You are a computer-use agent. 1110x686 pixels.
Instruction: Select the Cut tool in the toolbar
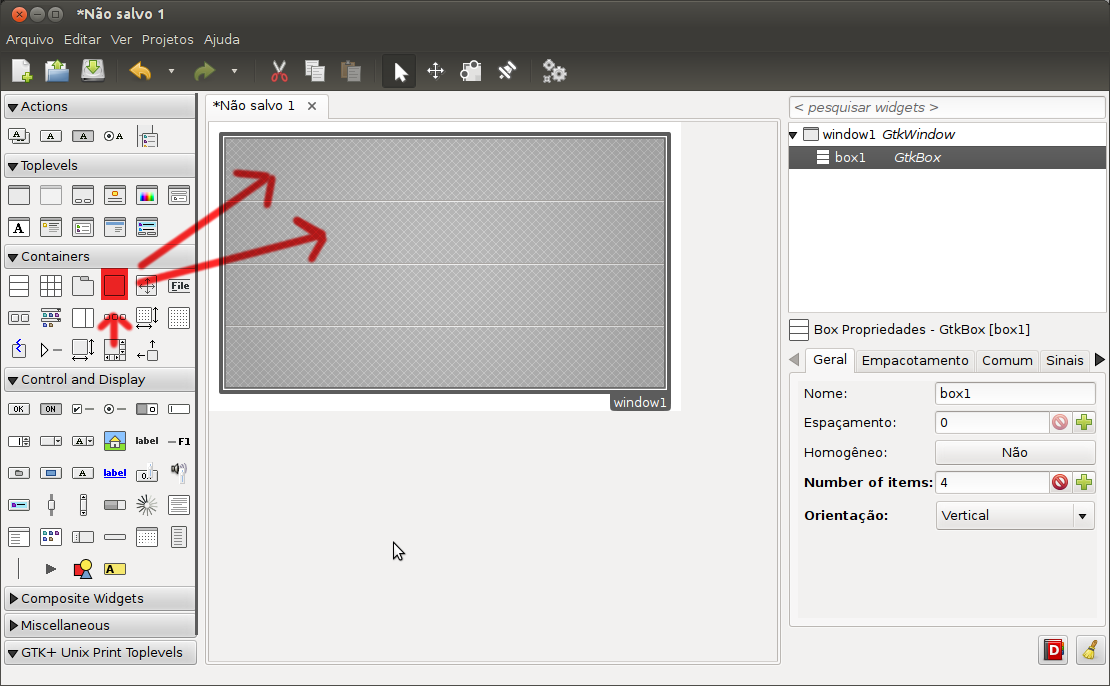click(279, 71)
